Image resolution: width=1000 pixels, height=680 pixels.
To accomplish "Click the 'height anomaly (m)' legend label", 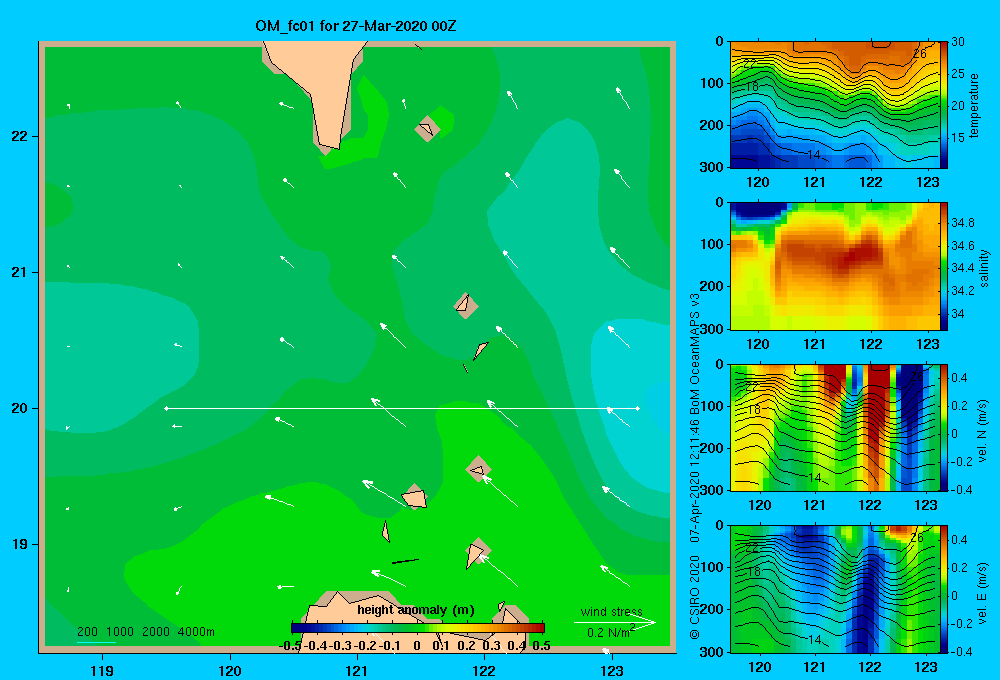I will coord(416,610).
